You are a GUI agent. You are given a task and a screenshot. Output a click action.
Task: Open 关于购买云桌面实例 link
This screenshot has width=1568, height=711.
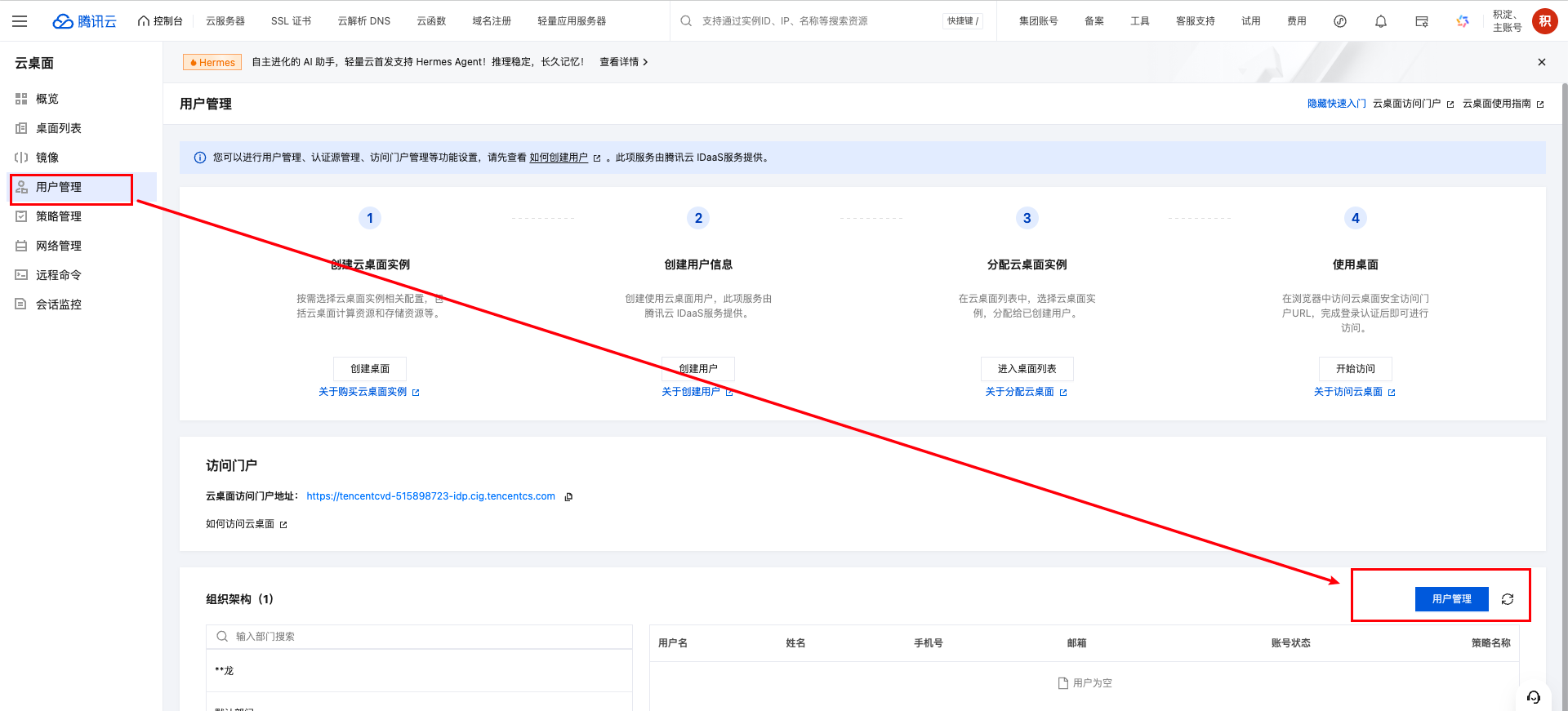(x=368, y=392)
